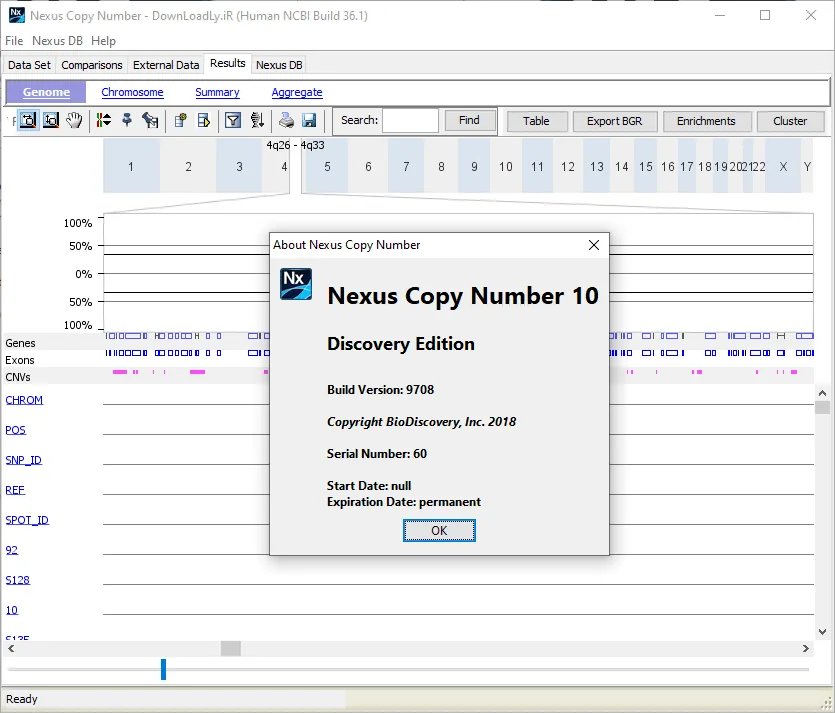Select chromosome 1 in genome bar
835x713 pixels.
tap(131, 167)
